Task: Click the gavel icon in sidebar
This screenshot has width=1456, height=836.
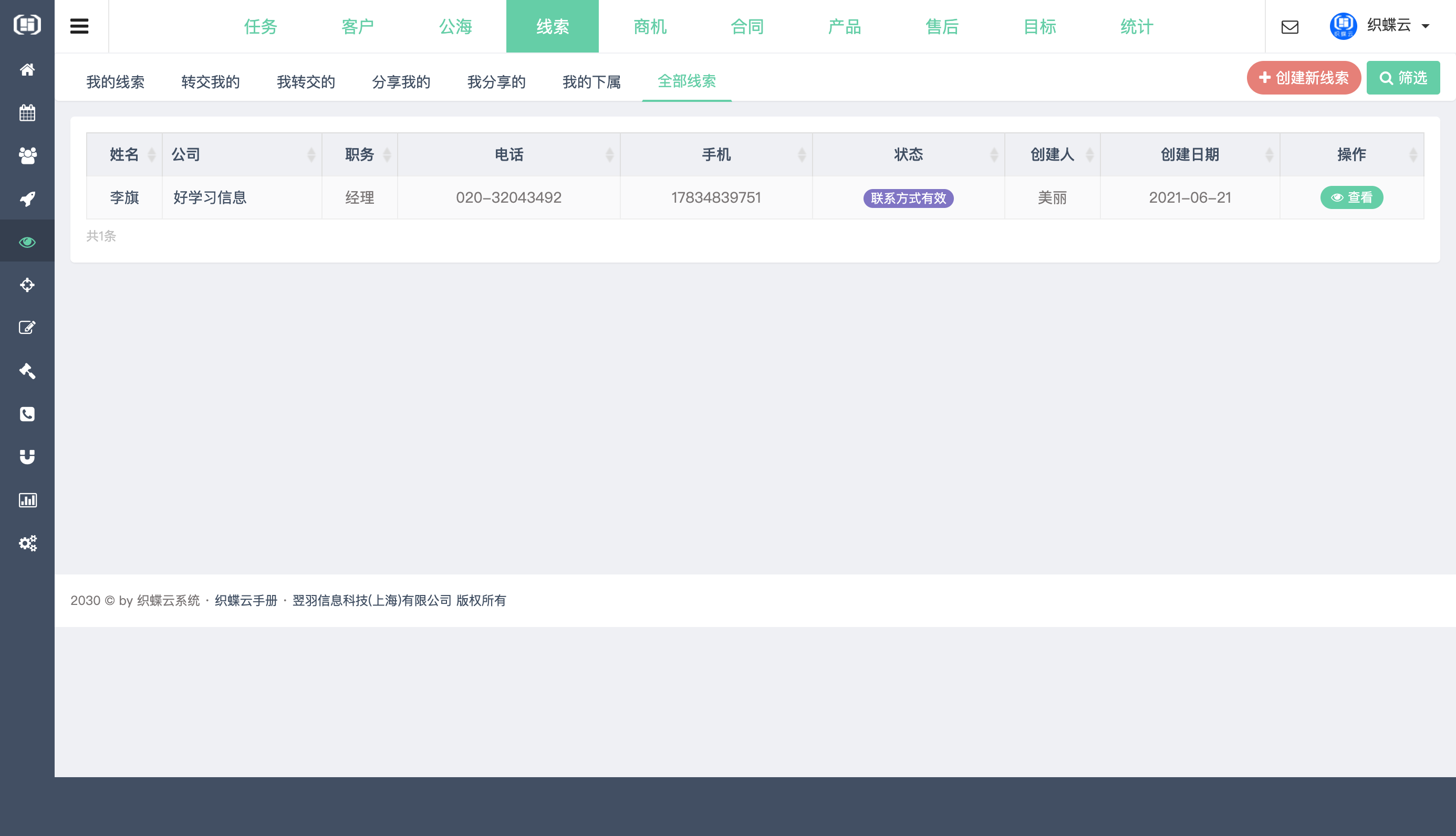Action: coord(27,371)
